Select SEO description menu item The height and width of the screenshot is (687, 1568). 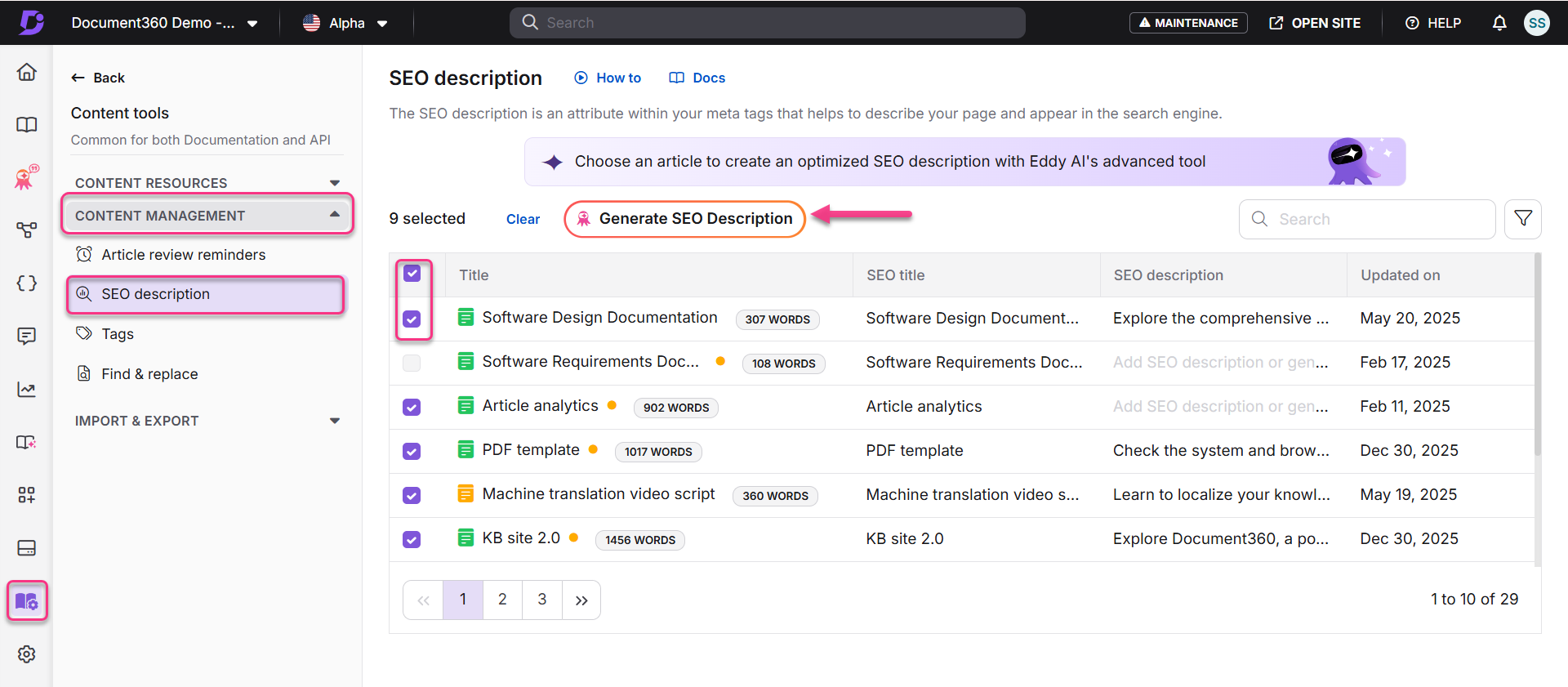click(206, 294)
